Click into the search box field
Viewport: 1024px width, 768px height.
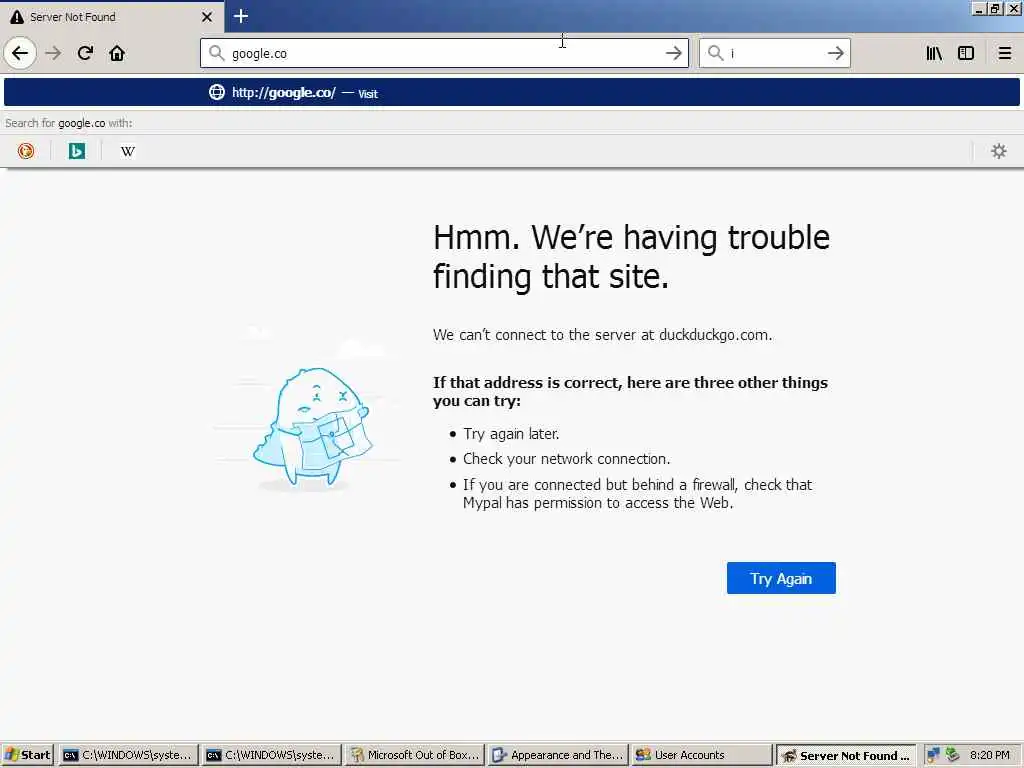[774, 53]
